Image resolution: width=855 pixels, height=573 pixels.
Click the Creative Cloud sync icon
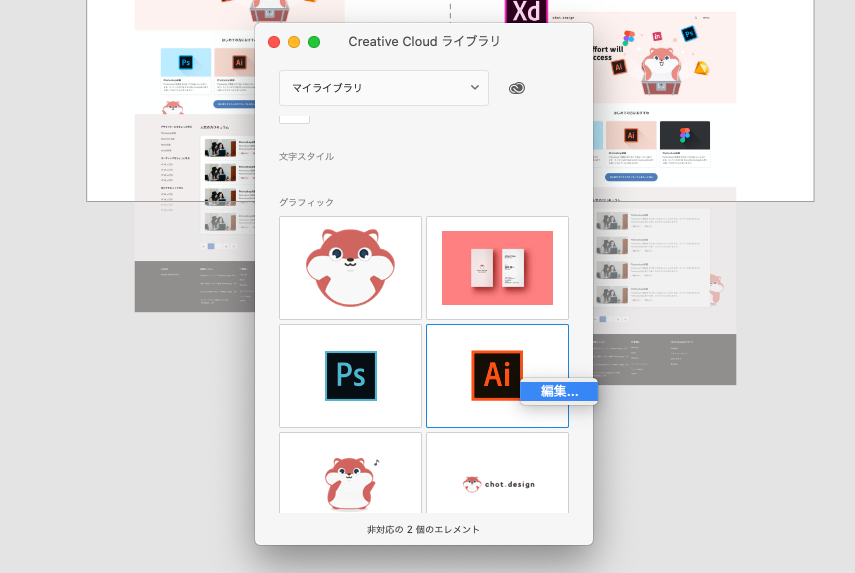516,88
